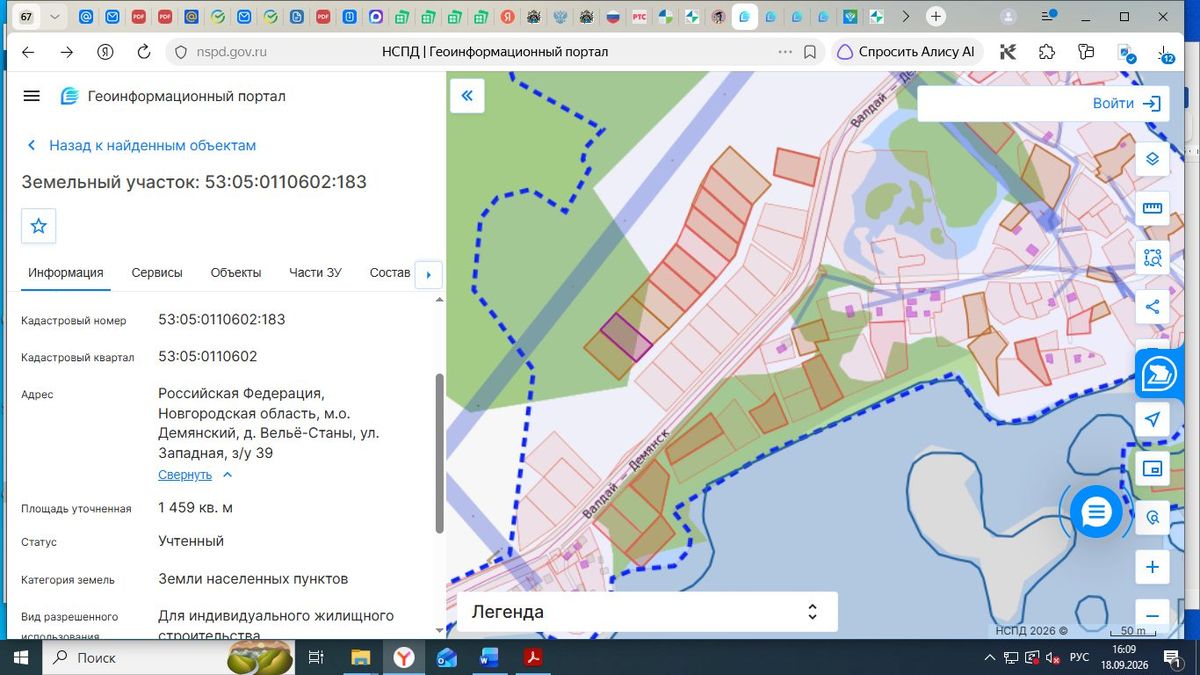Open the Windows Start menu
Screen dimensions: 1200x675
20,658
